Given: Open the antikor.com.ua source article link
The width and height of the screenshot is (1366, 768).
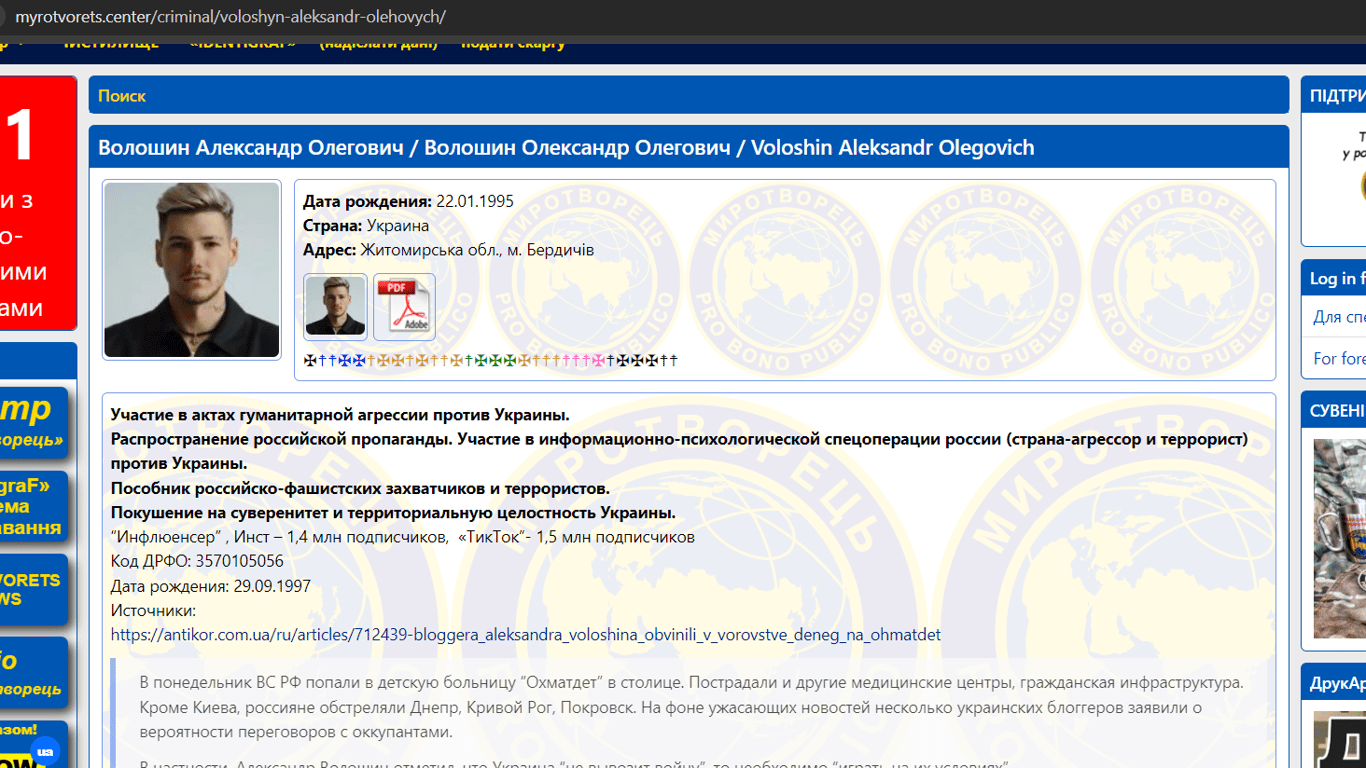Looking at the screenshot, I should (x=525, y=634).
